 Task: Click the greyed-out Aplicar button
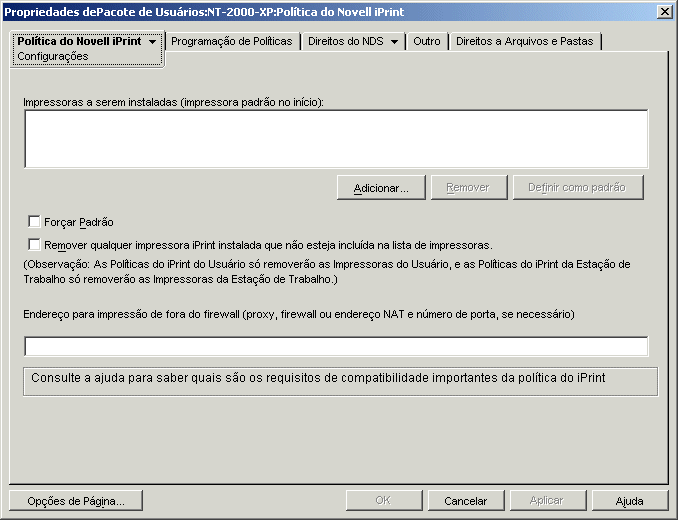[x=547, y=501]
